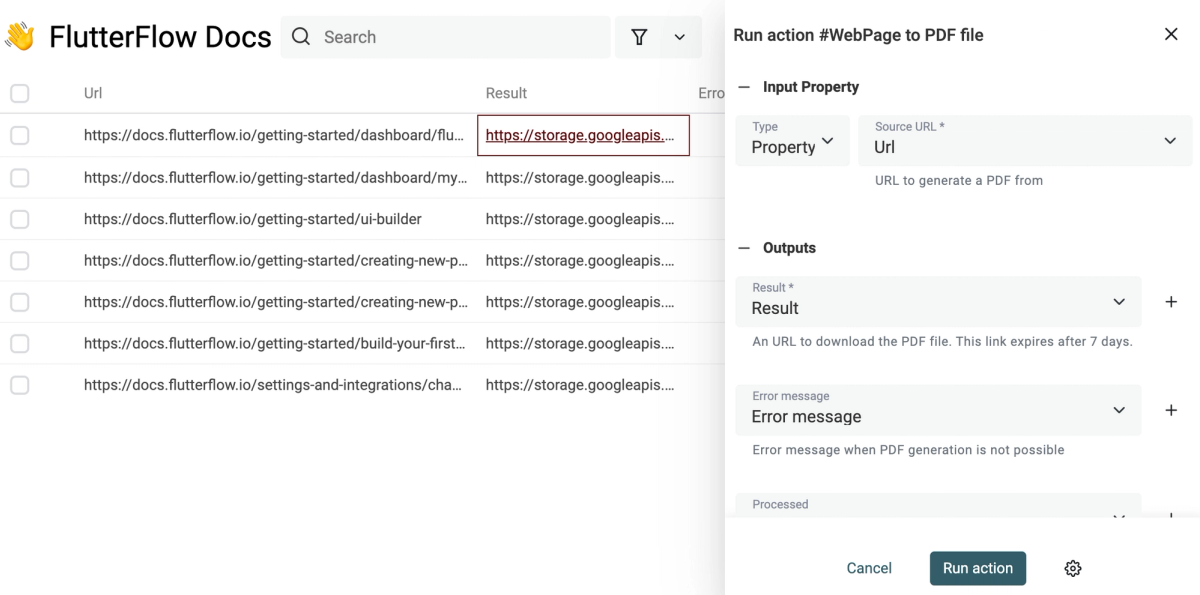
Task: Click the Run action button
Action: coord(977,568)
